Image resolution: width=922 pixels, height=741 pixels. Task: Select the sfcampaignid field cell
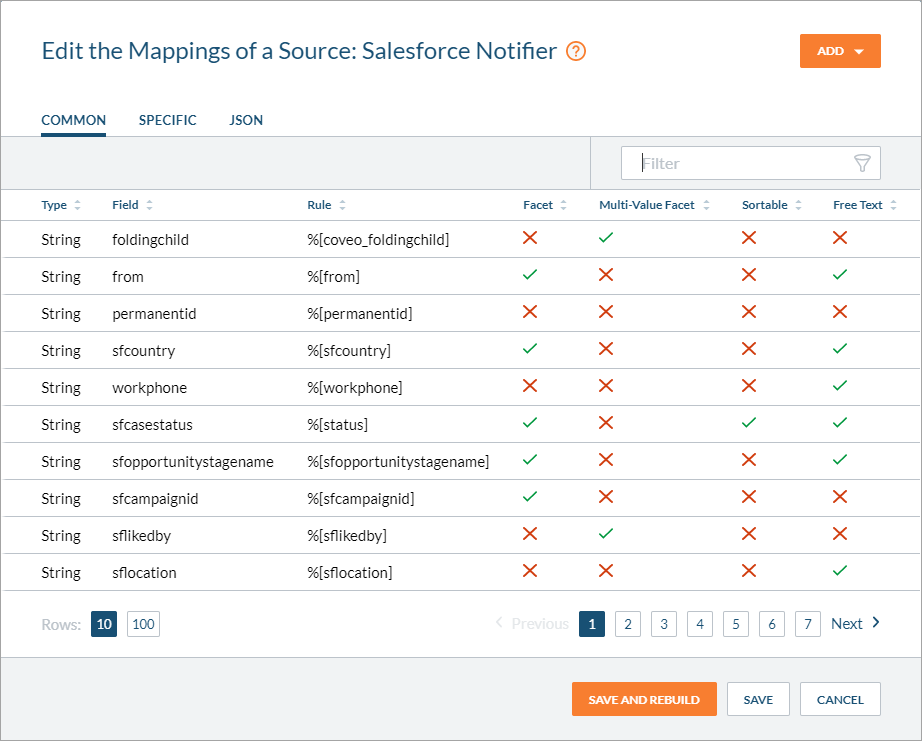(155, 499)
